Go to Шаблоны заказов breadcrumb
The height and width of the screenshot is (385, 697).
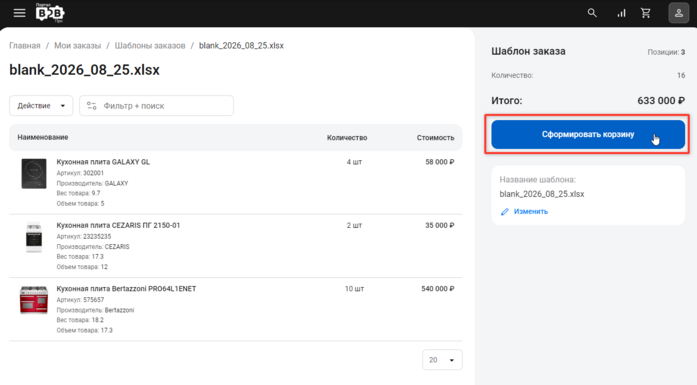click(150, 46)
